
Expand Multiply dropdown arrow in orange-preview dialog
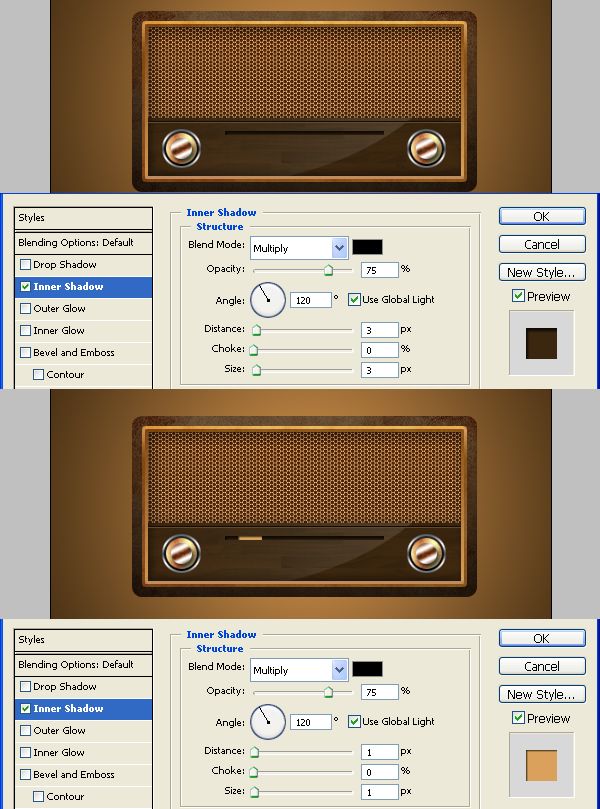[x=339, y=670]
